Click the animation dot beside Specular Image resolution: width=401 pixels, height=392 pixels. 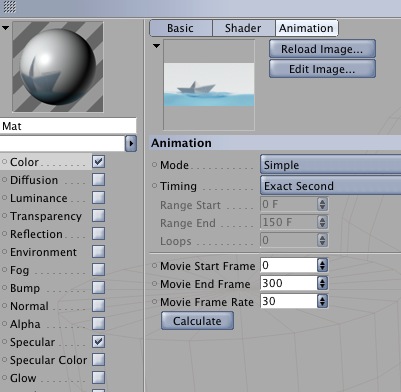click(x=4, y=342)
